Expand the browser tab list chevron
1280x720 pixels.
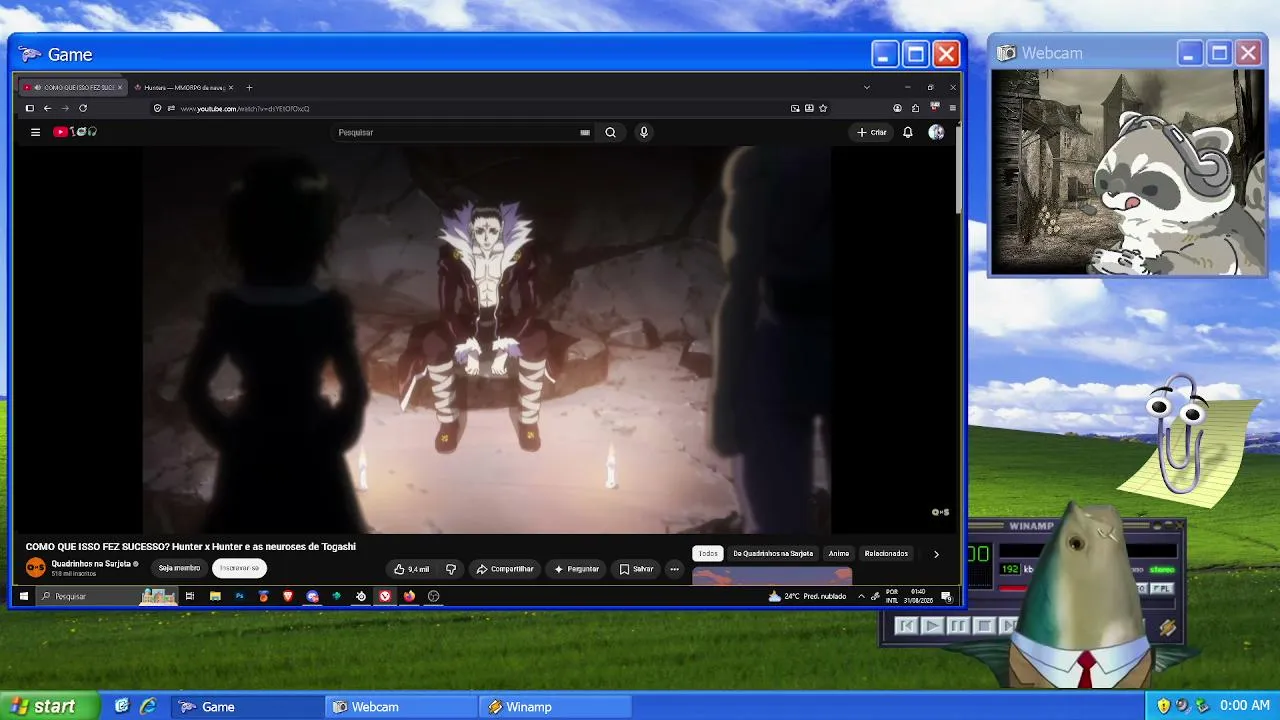click(867, 87)
